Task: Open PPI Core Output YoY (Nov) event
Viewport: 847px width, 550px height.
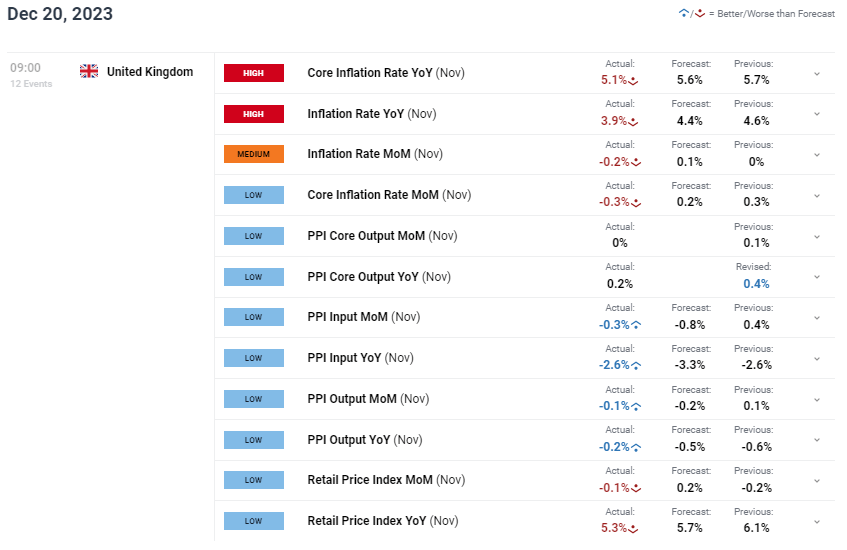Action: point(379,277)
